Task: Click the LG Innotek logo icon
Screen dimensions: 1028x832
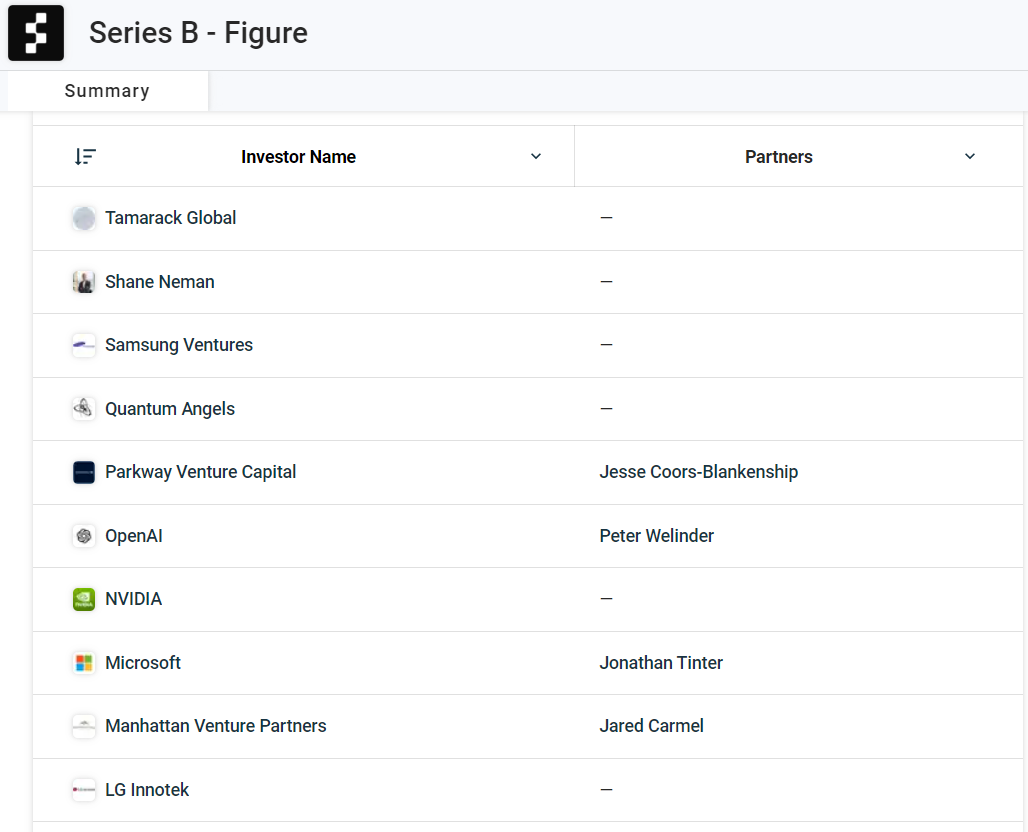Action: coord(84,790)
